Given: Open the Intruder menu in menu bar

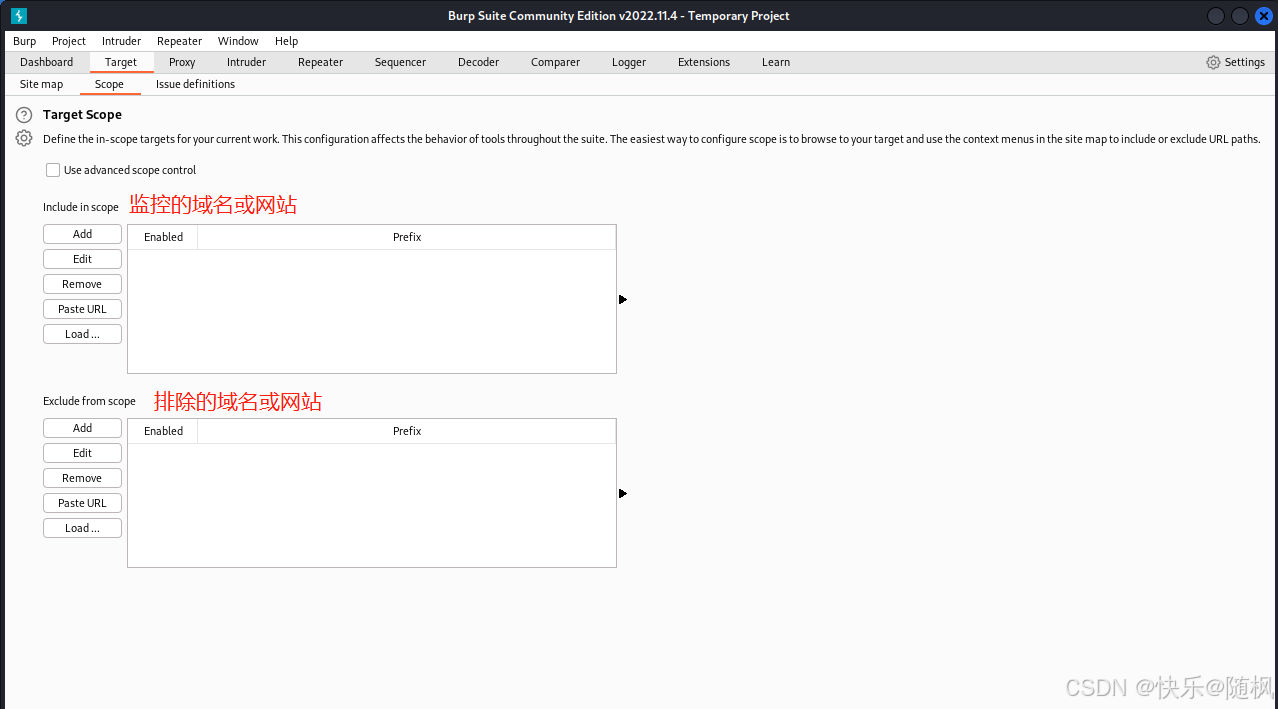Looking at the screenshot, I should (x=121, y=41).
